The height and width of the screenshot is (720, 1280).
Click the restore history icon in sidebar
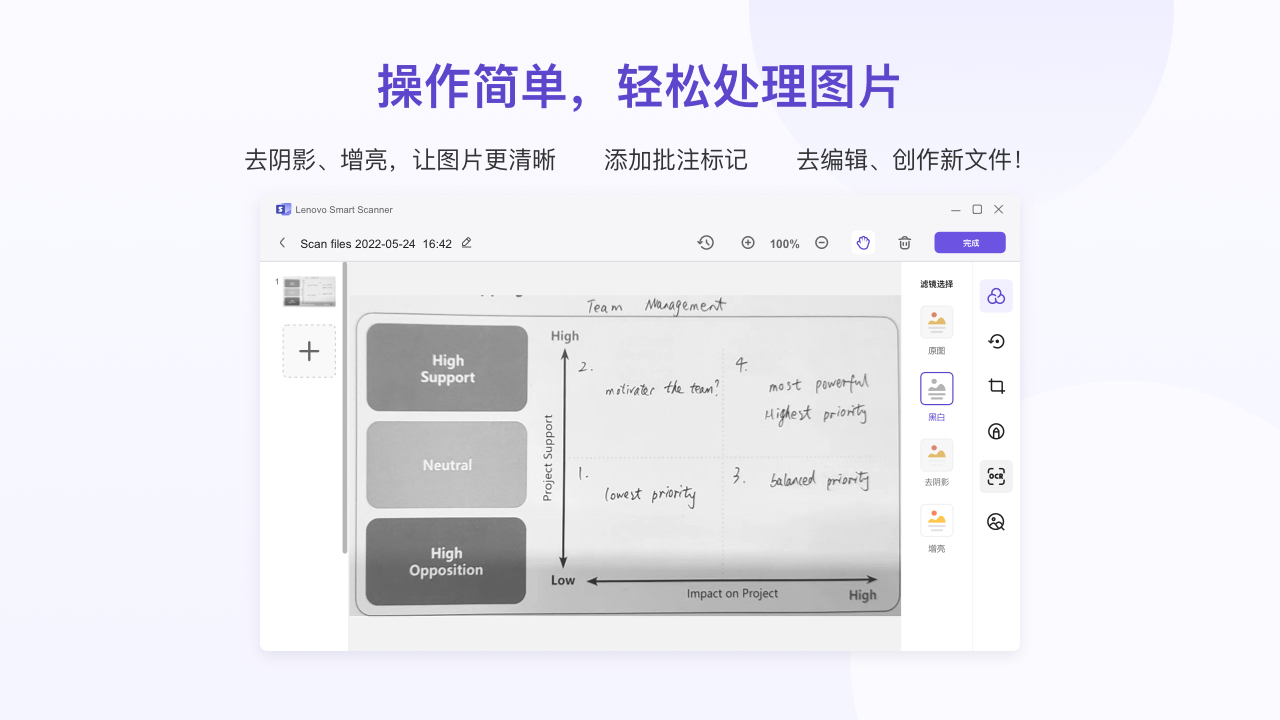(996, 341)
